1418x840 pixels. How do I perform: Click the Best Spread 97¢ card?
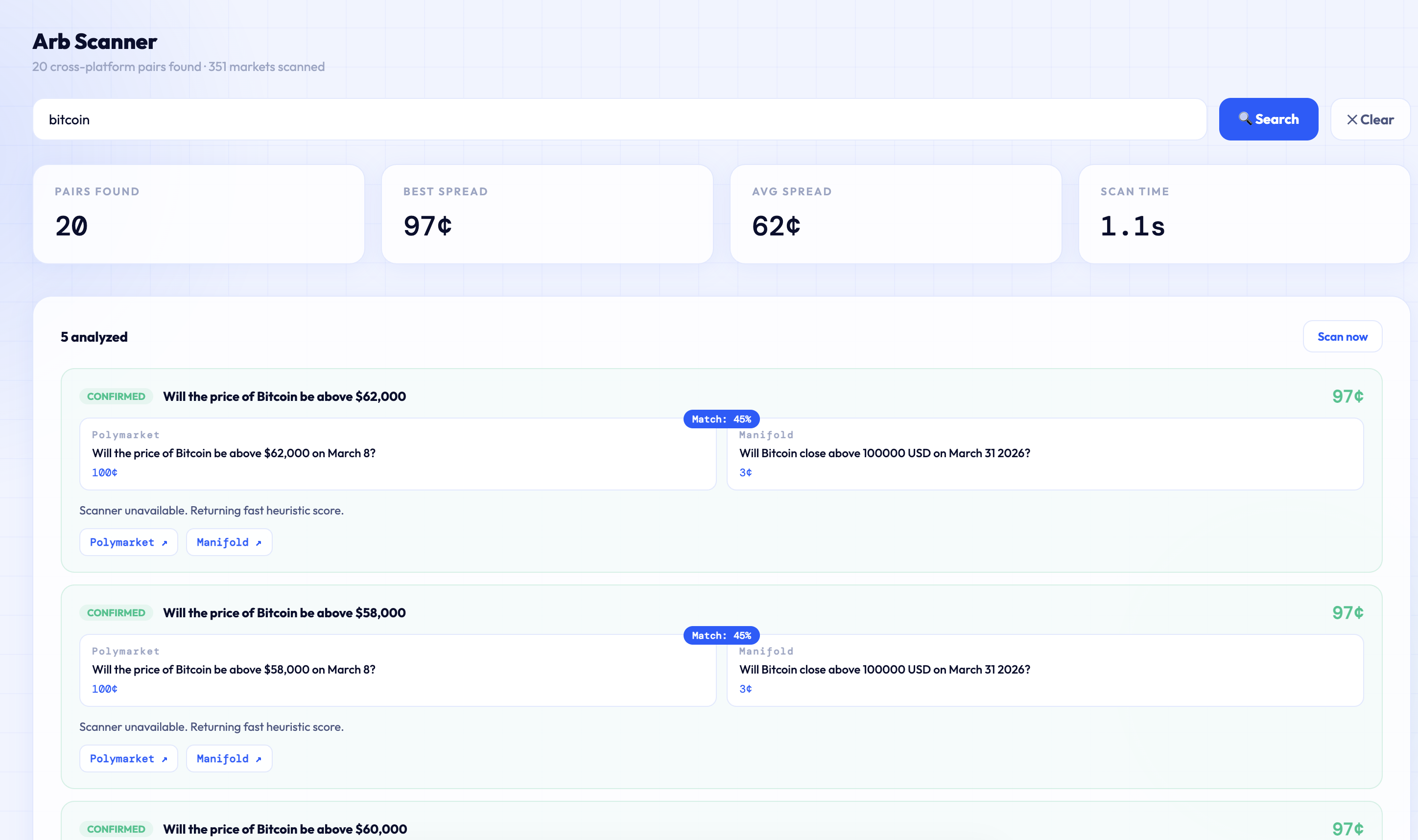tap(547, 214)
